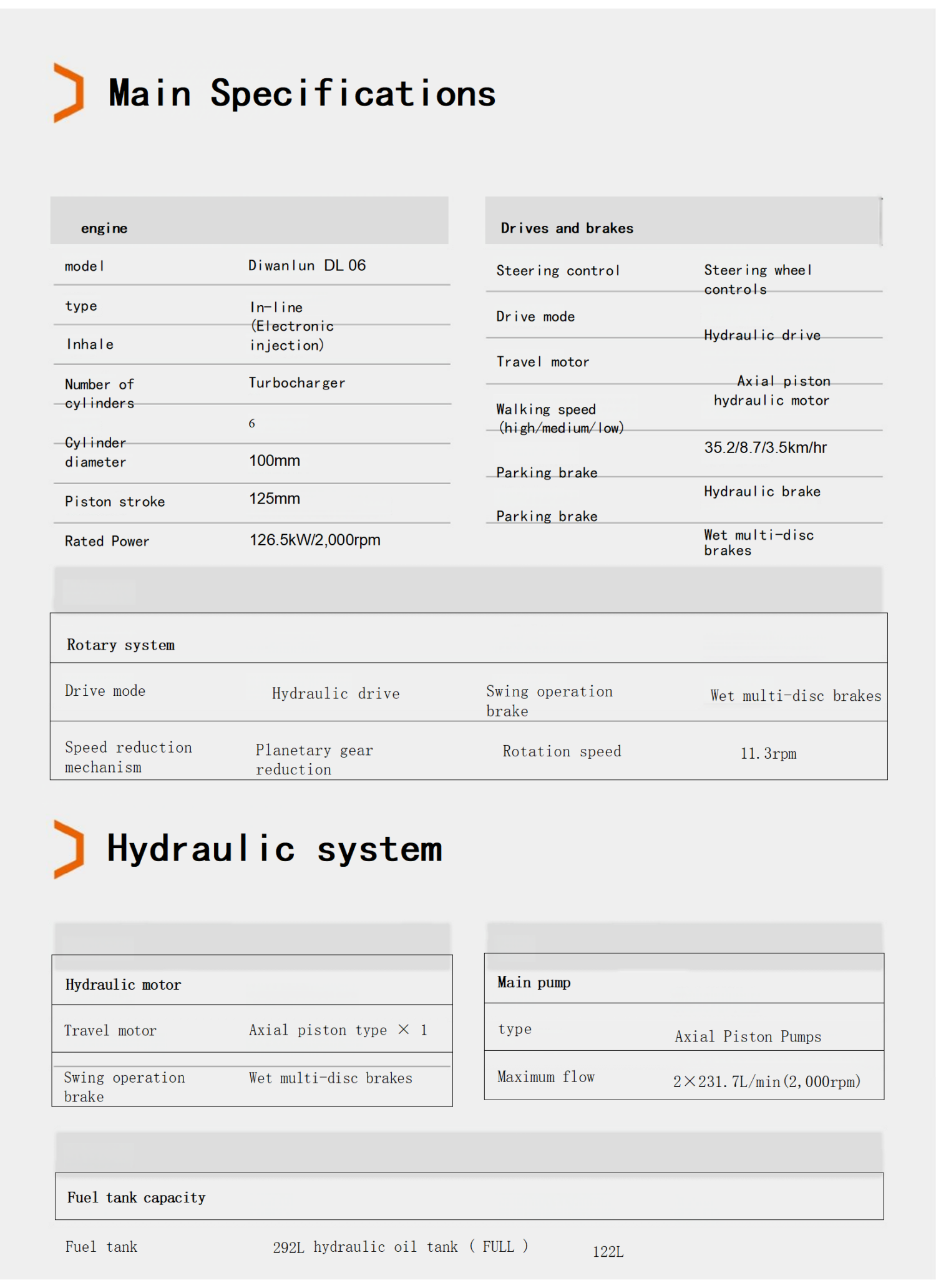Viewport: 936px width, 1288px height.
Task: Click the orange bracket beside Main Specifications
Action: (x=69, y=92)
